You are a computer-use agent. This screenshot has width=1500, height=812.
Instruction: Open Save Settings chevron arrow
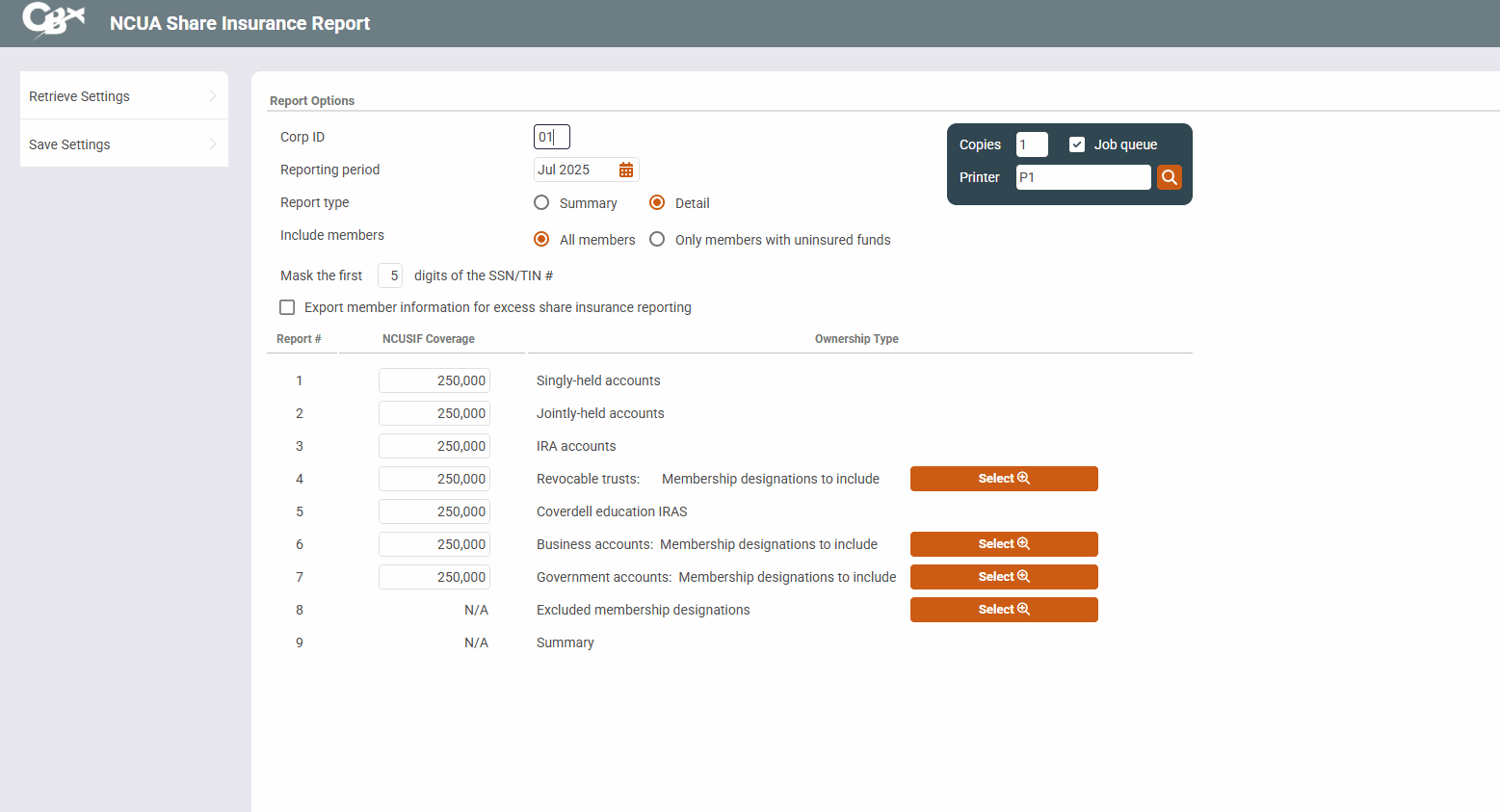tap(213, 144)
